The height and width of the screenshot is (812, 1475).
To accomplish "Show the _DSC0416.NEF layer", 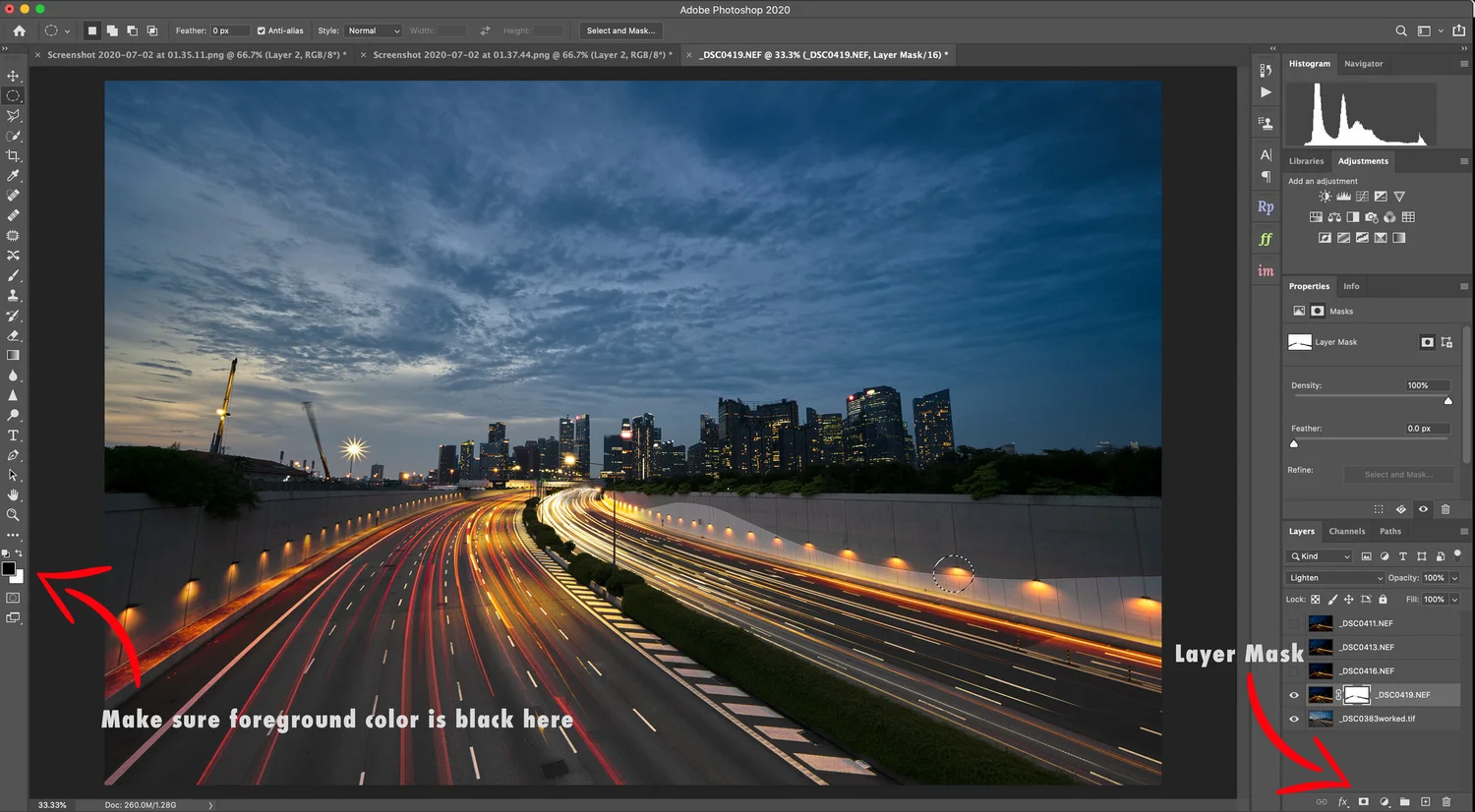I will 1294,671.
